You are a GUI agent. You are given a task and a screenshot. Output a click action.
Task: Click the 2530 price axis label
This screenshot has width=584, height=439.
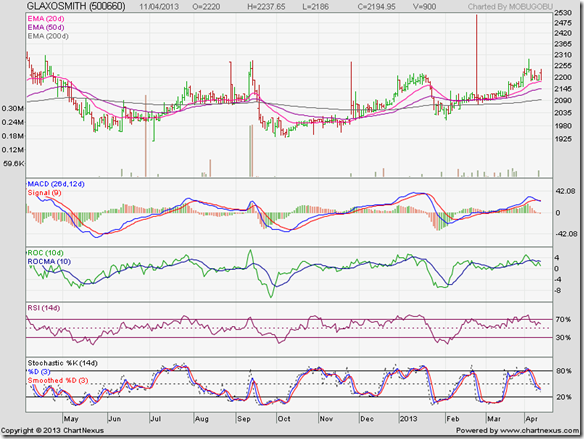click(x=563, y=13)
